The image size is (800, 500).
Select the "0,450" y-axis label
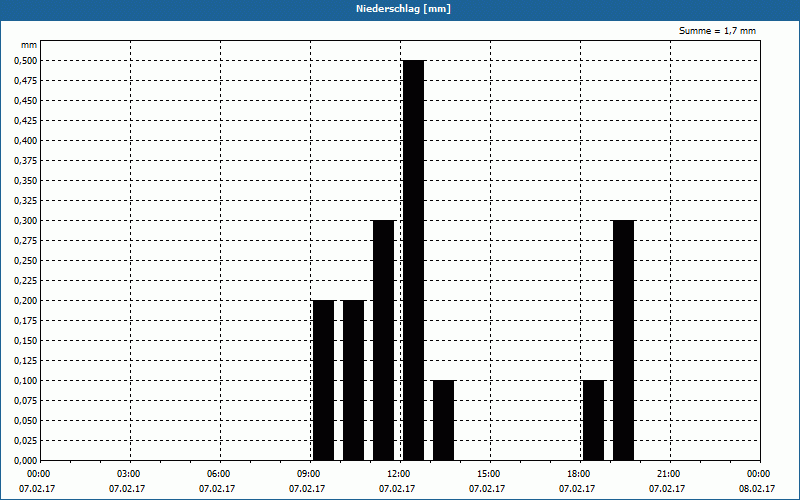26,101
